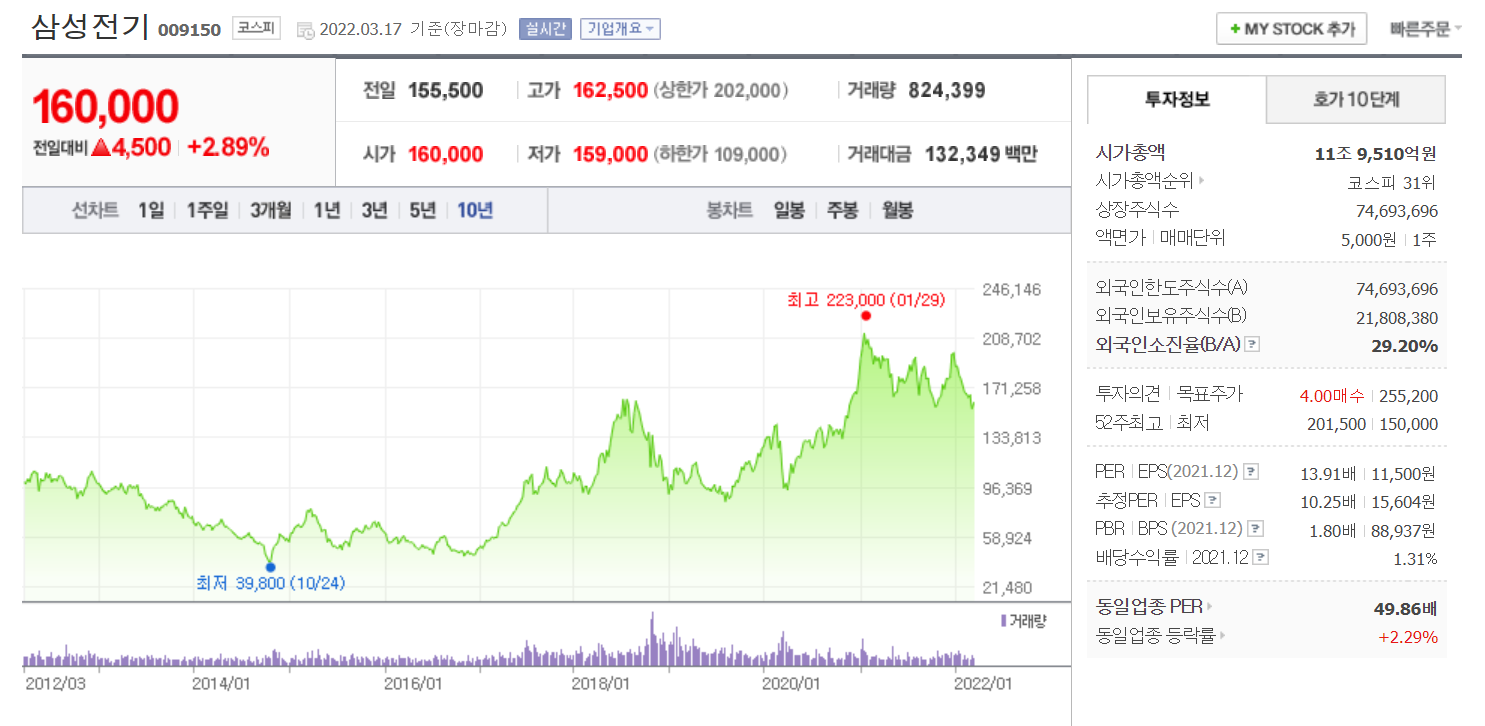Select the 1주일 line chart period
The width and height of the screenshot is (1485, 726).
click(207, 210)
